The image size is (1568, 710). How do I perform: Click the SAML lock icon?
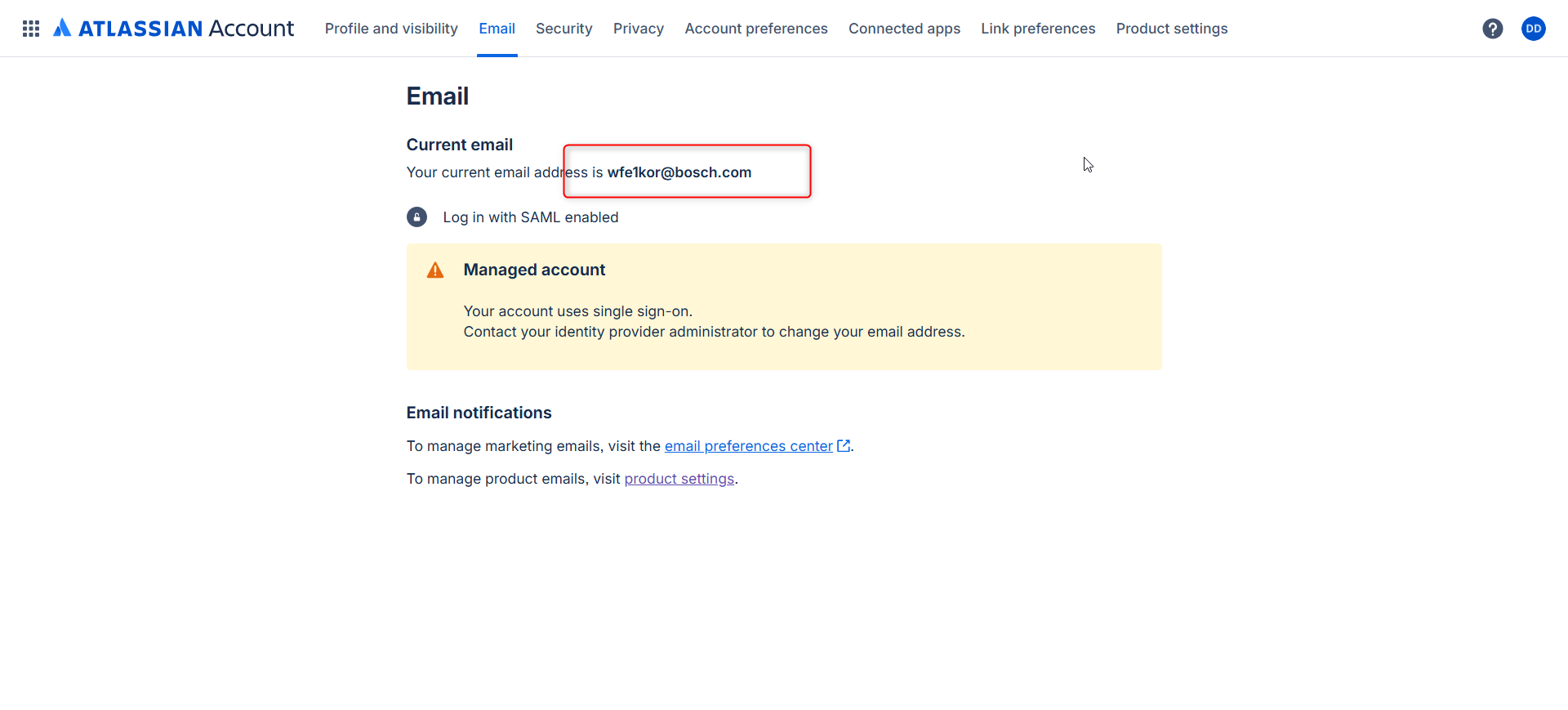click(x=416, y=217)
